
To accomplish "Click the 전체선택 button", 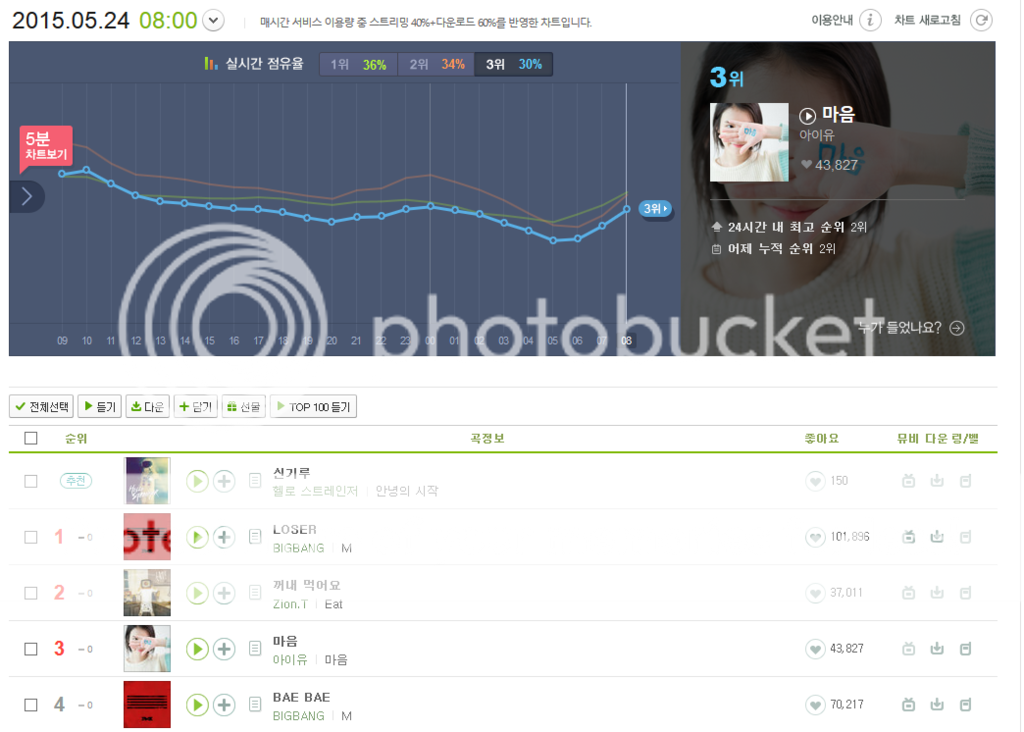I will (41, 407).
